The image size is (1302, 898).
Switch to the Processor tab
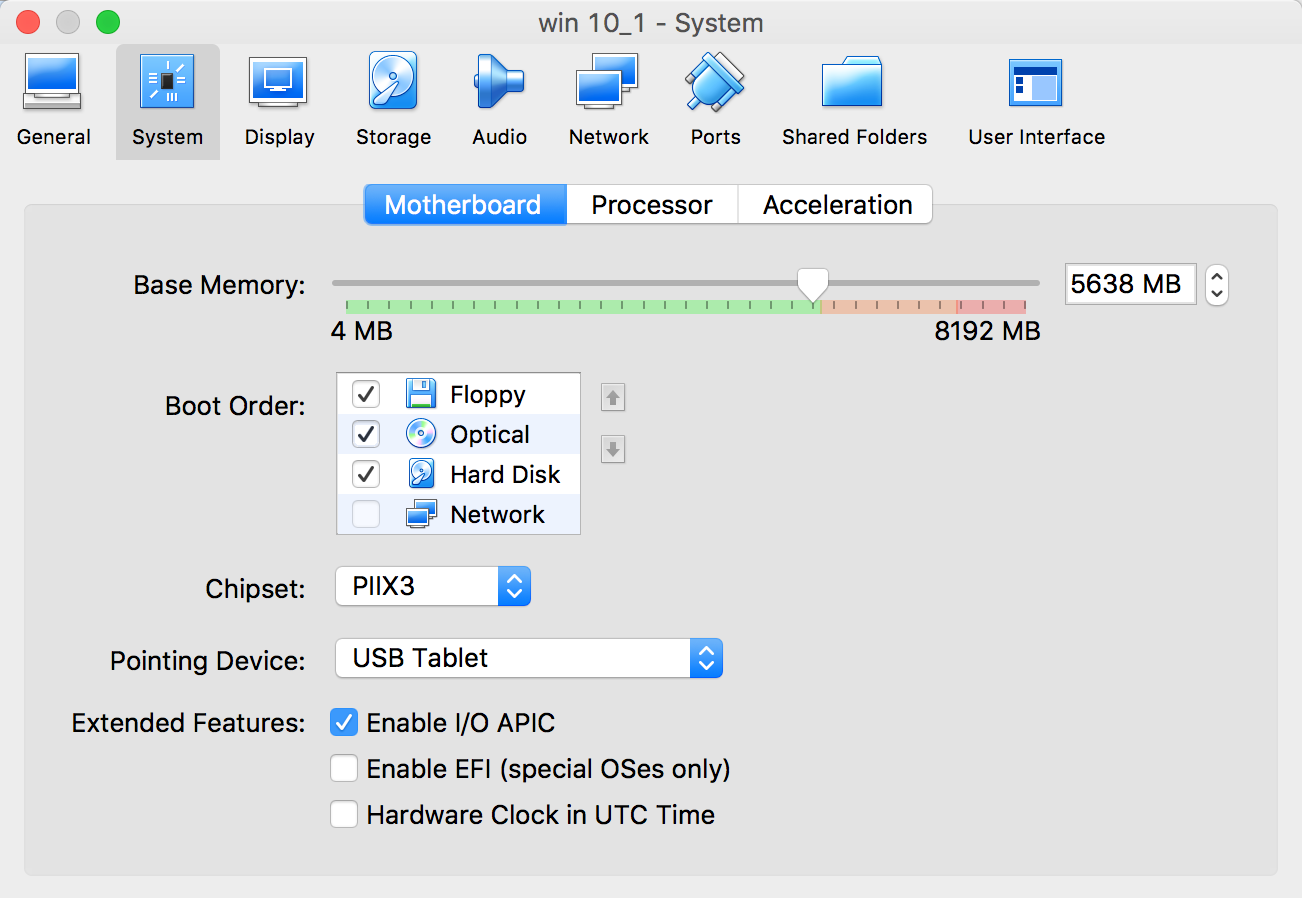651,205
